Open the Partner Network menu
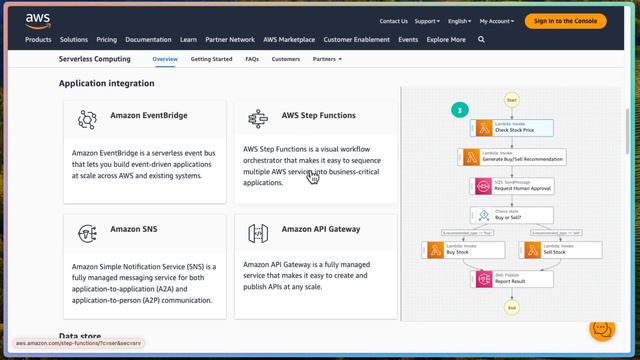640x360 pixels. (230, 40)
